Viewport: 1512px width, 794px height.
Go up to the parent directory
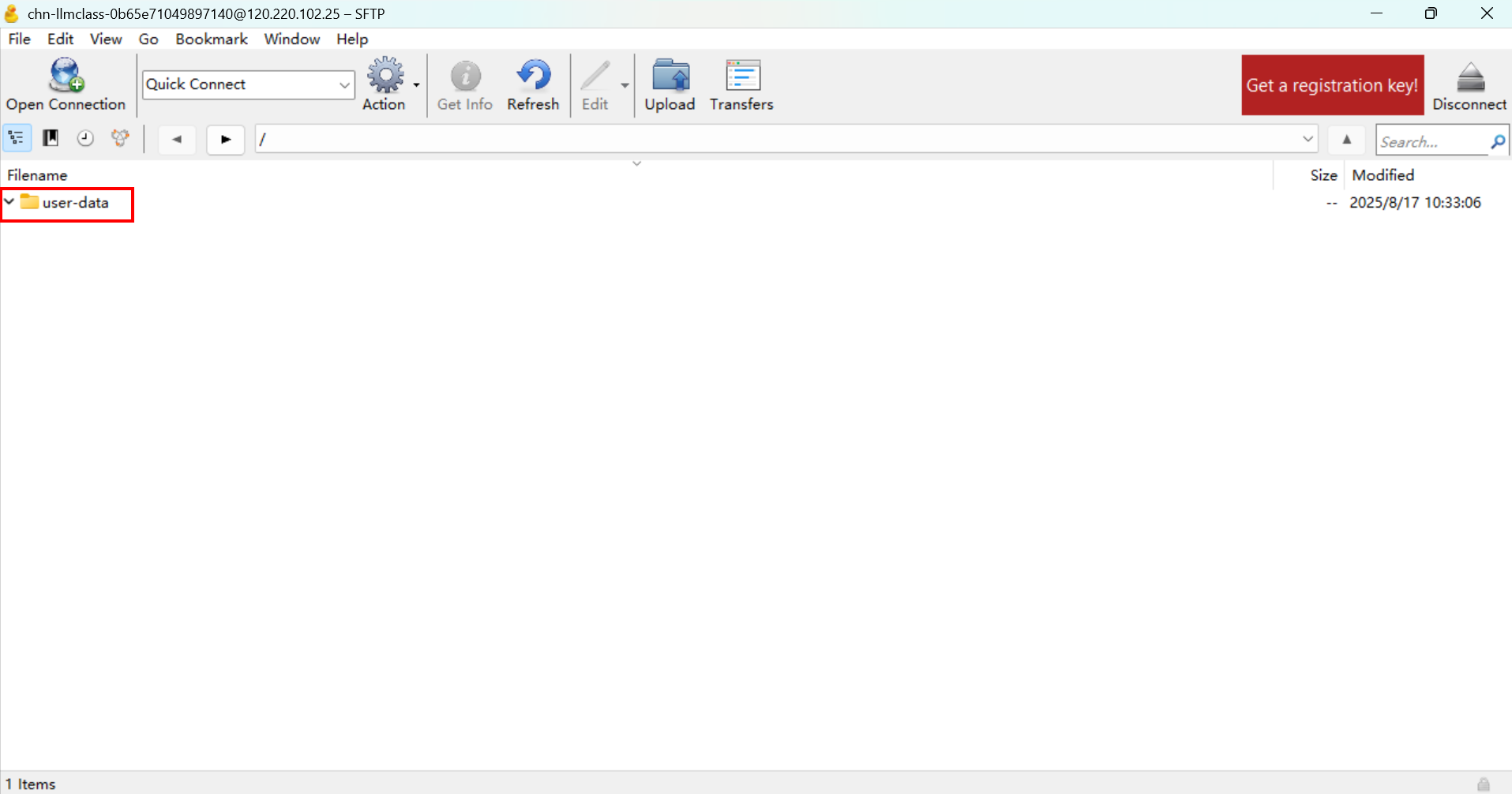(x=1347, y=140)
